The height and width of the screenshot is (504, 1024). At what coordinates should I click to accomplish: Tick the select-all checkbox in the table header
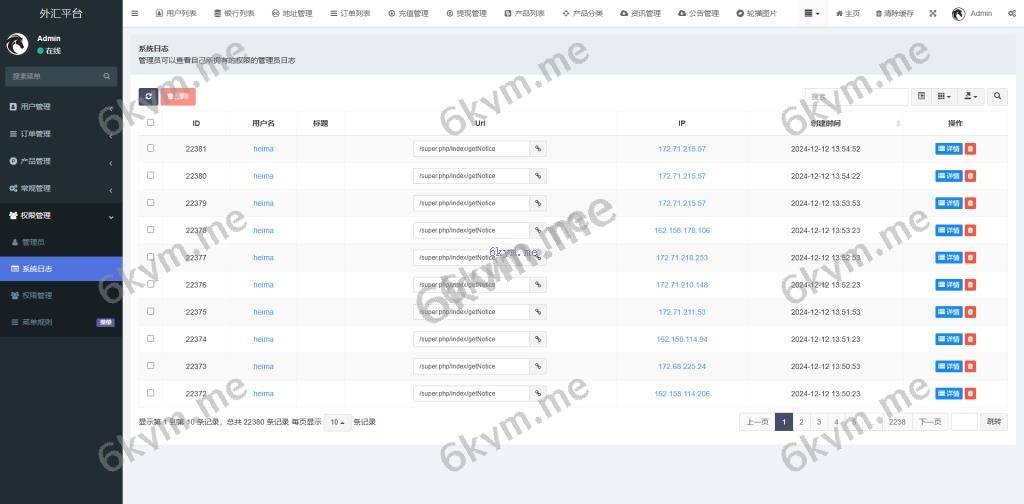(x=151, y=123)
